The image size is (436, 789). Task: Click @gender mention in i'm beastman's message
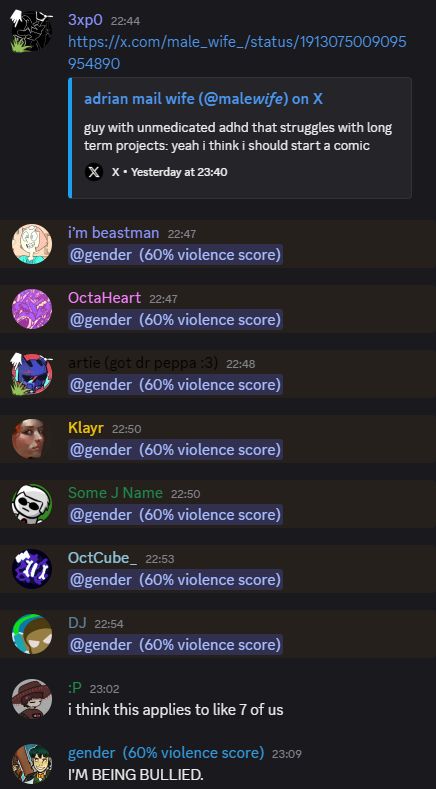click(175, 255)
